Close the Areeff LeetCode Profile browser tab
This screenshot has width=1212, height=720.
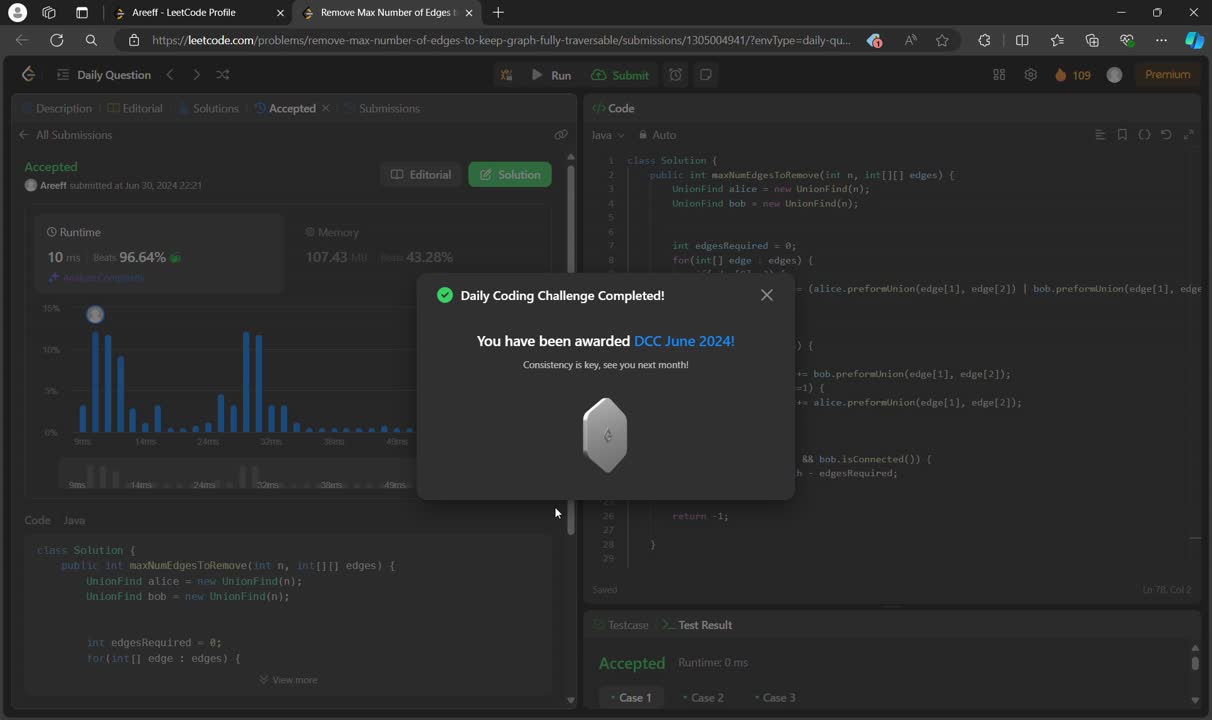point(280,13)
